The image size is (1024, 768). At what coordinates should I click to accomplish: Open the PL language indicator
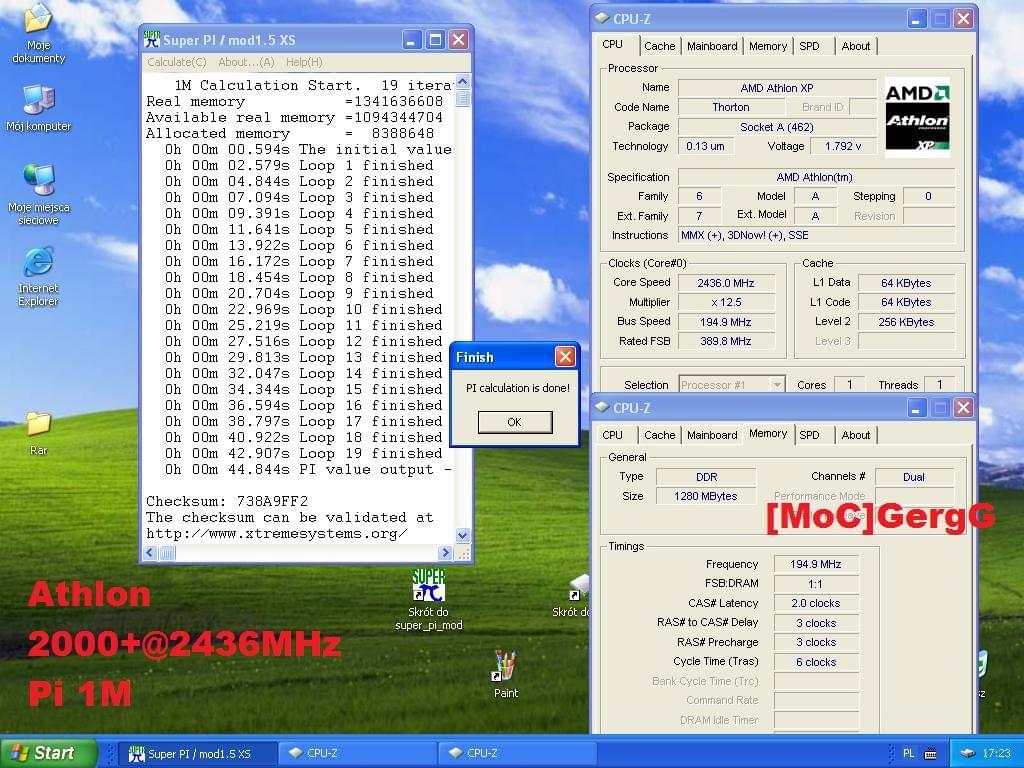[x=908, y=754]
